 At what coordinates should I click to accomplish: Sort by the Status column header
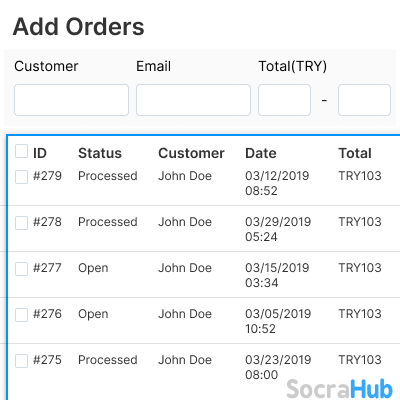[100, 153]
